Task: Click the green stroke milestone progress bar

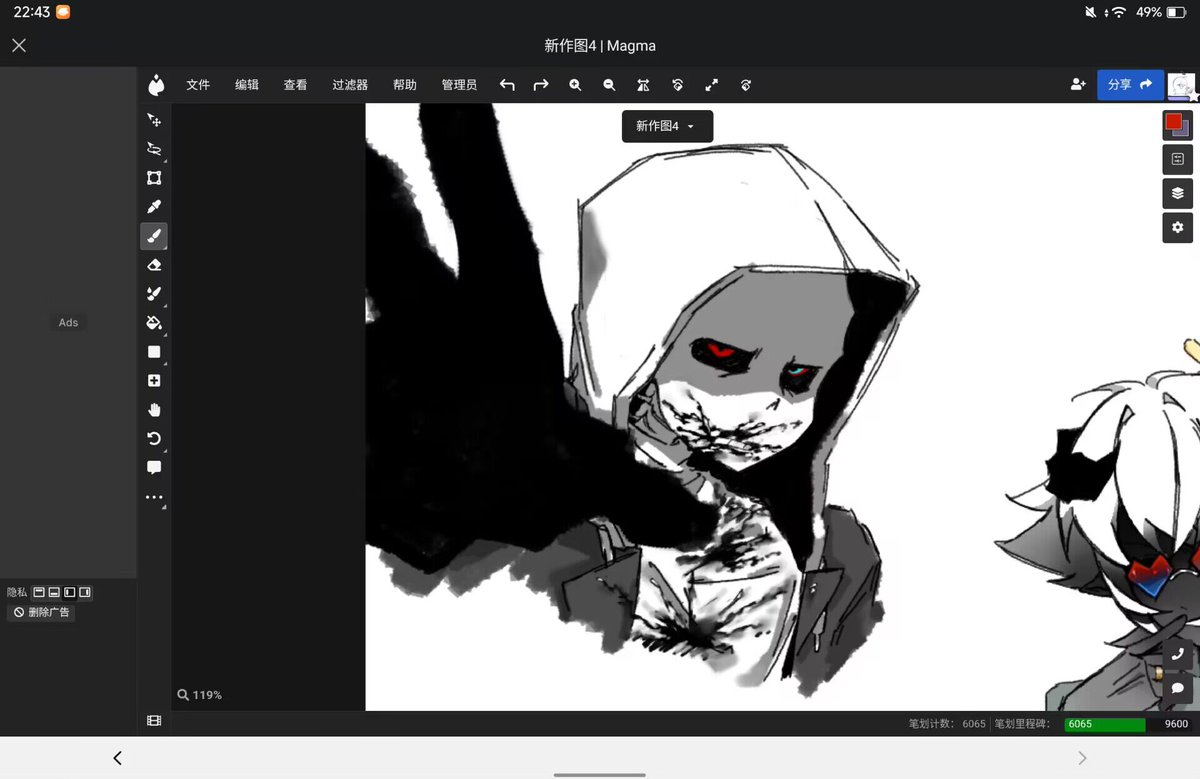Action: [x=1104, y=724]
